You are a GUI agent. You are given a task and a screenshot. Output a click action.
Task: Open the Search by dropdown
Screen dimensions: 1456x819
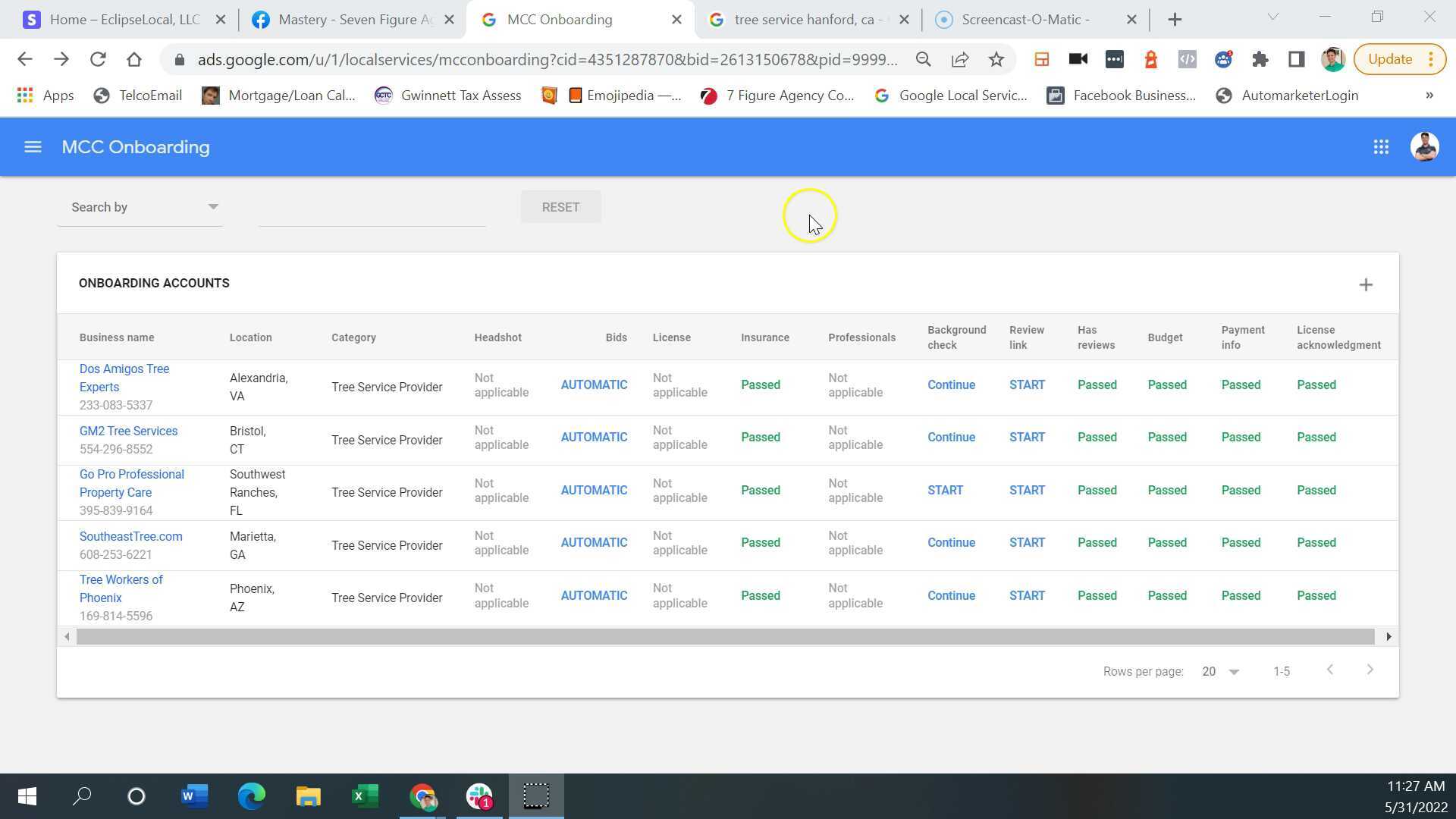pos(140,207)
